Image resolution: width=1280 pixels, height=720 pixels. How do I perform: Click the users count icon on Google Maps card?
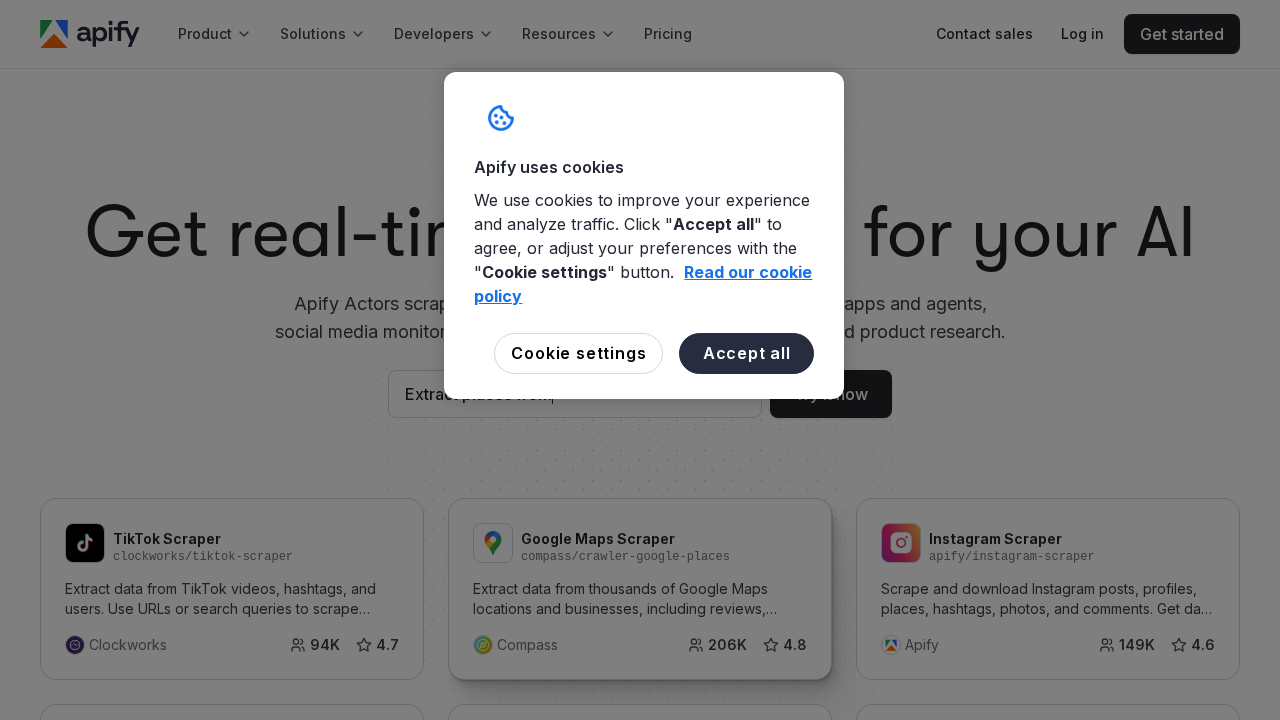(x=695, y=645)
